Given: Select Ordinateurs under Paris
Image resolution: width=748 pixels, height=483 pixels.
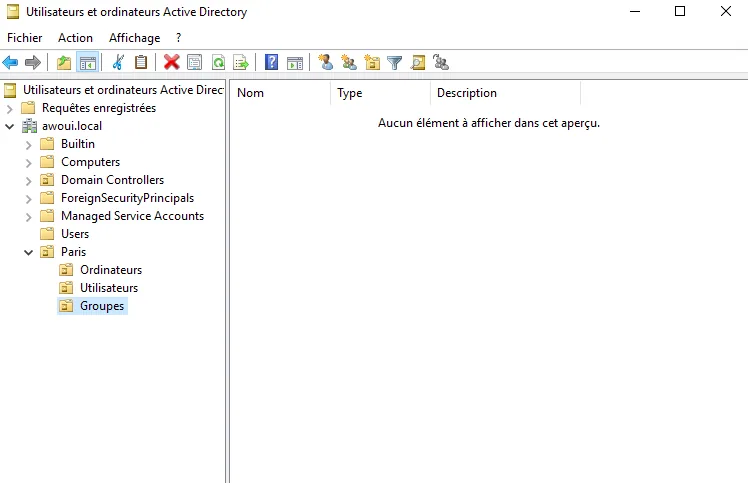Looking at the screenshot, I should (111, 270).
